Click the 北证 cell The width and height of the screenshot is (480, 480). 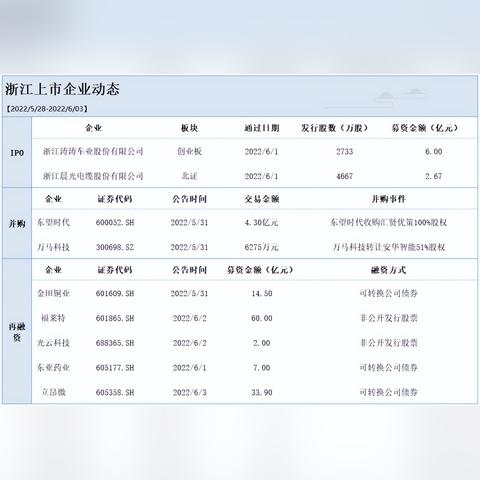click(189, 176)
